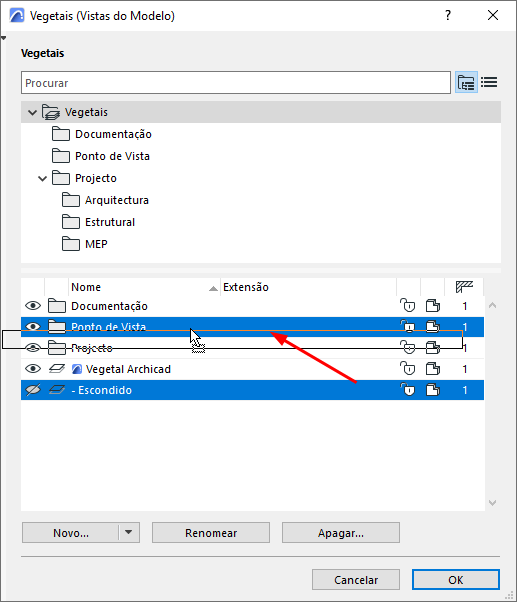517x602 pixels.
Task: Cancel the dialog with Cancelar
Action: point(356,580)
